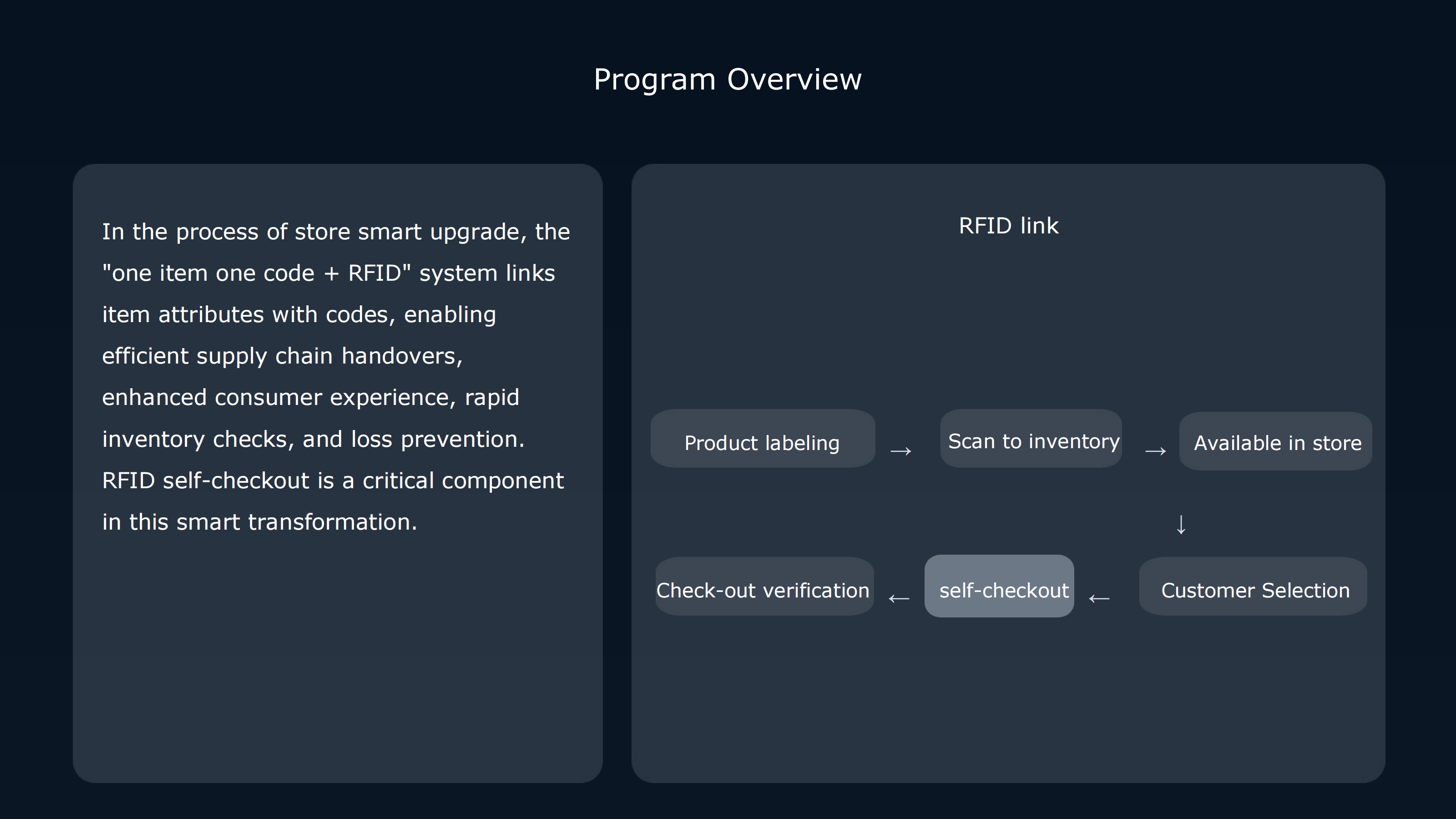
Task: Click the "efficient supply chain handovers" line
Action: tap(282, 356)
